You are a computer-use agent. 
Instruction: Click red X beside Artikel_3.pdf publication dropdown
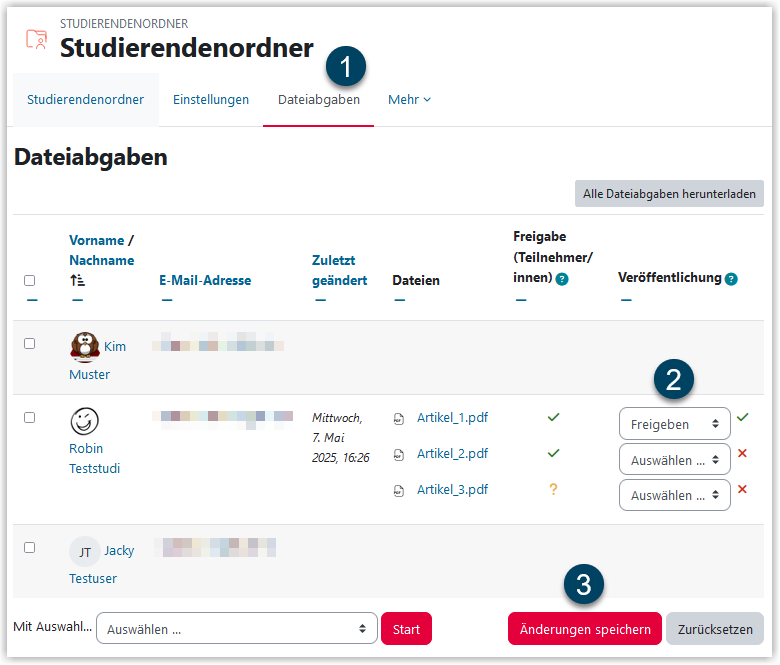(742, 489)
